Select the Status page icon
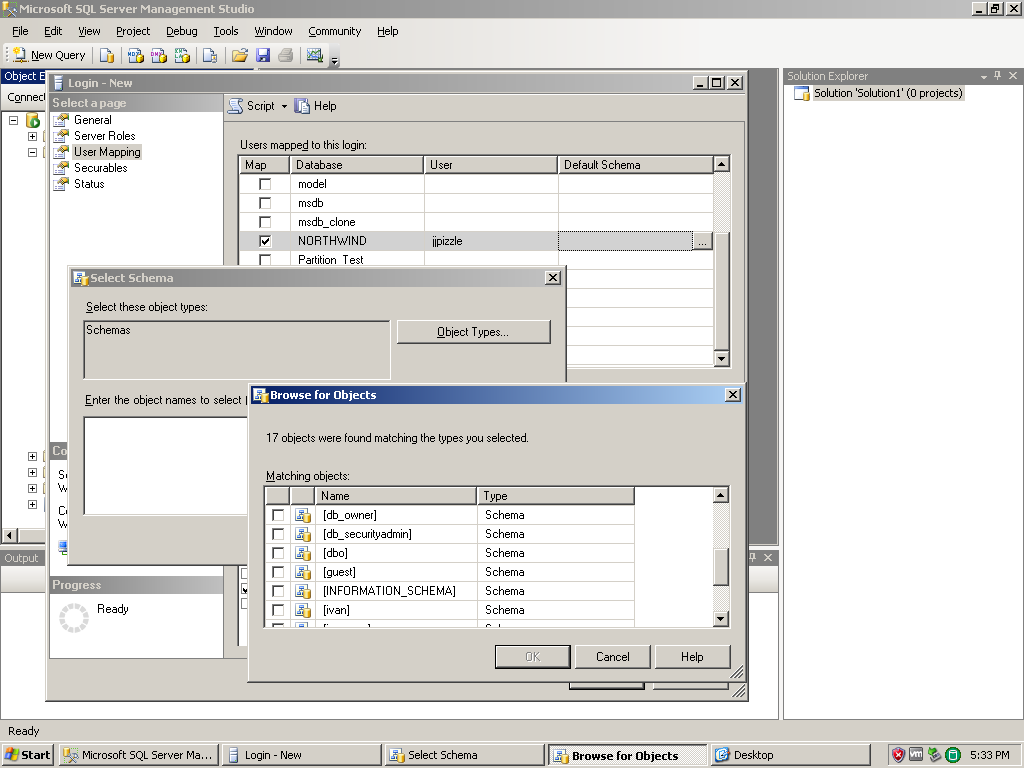The image size is (1024, 768). coord(61,184)
